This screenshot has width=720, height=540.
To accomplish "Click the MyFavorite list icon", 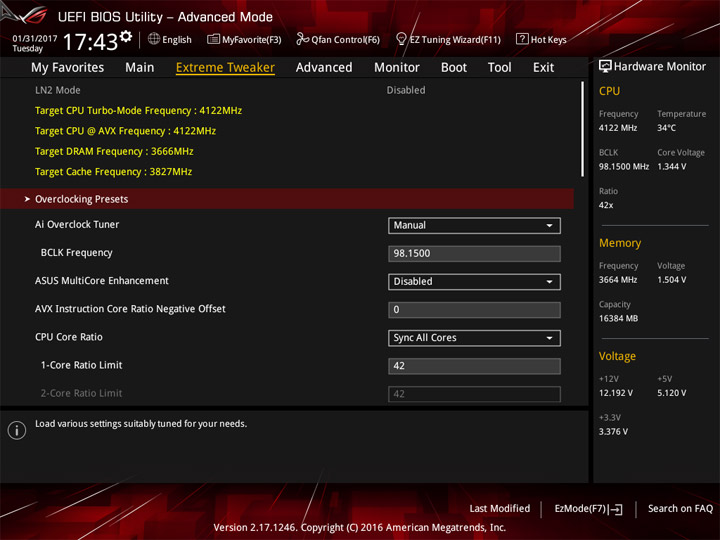I will point(213,39).
